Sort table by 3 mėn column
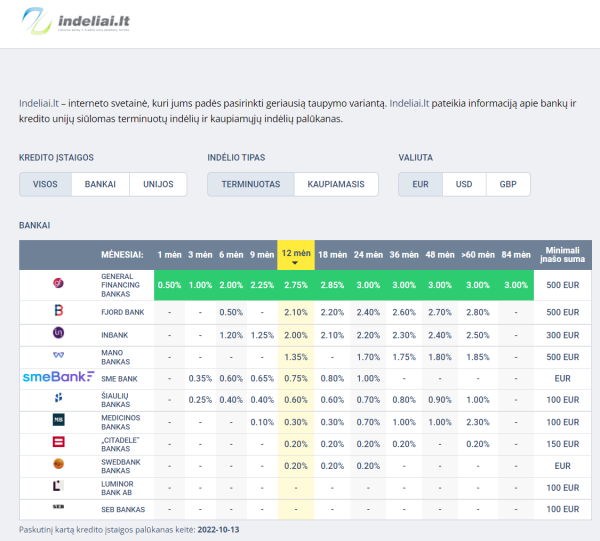The height and width of the screenshot is (541, 600). click(200, 255)
